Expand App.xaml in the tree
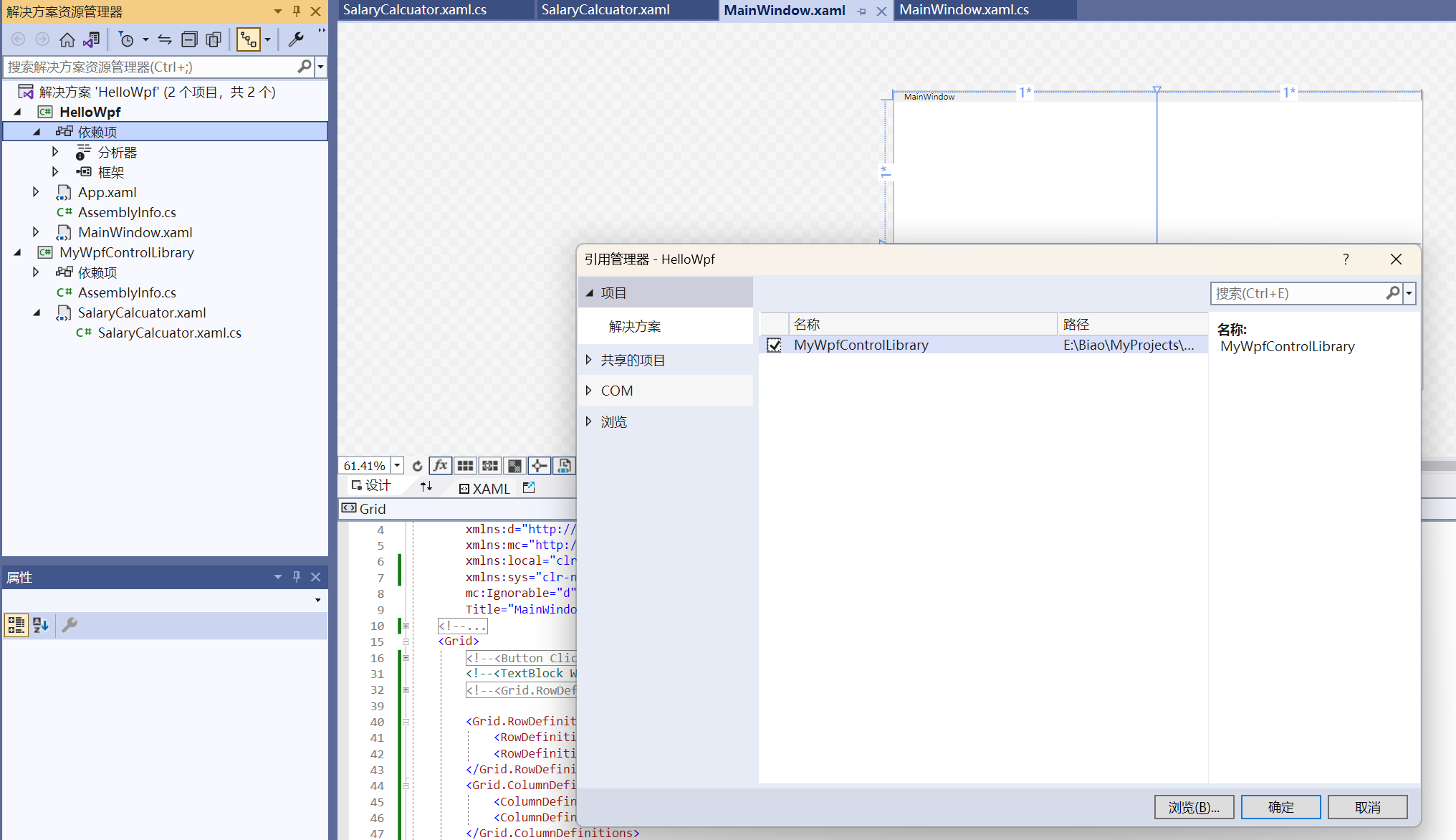 tap(36, 192)
